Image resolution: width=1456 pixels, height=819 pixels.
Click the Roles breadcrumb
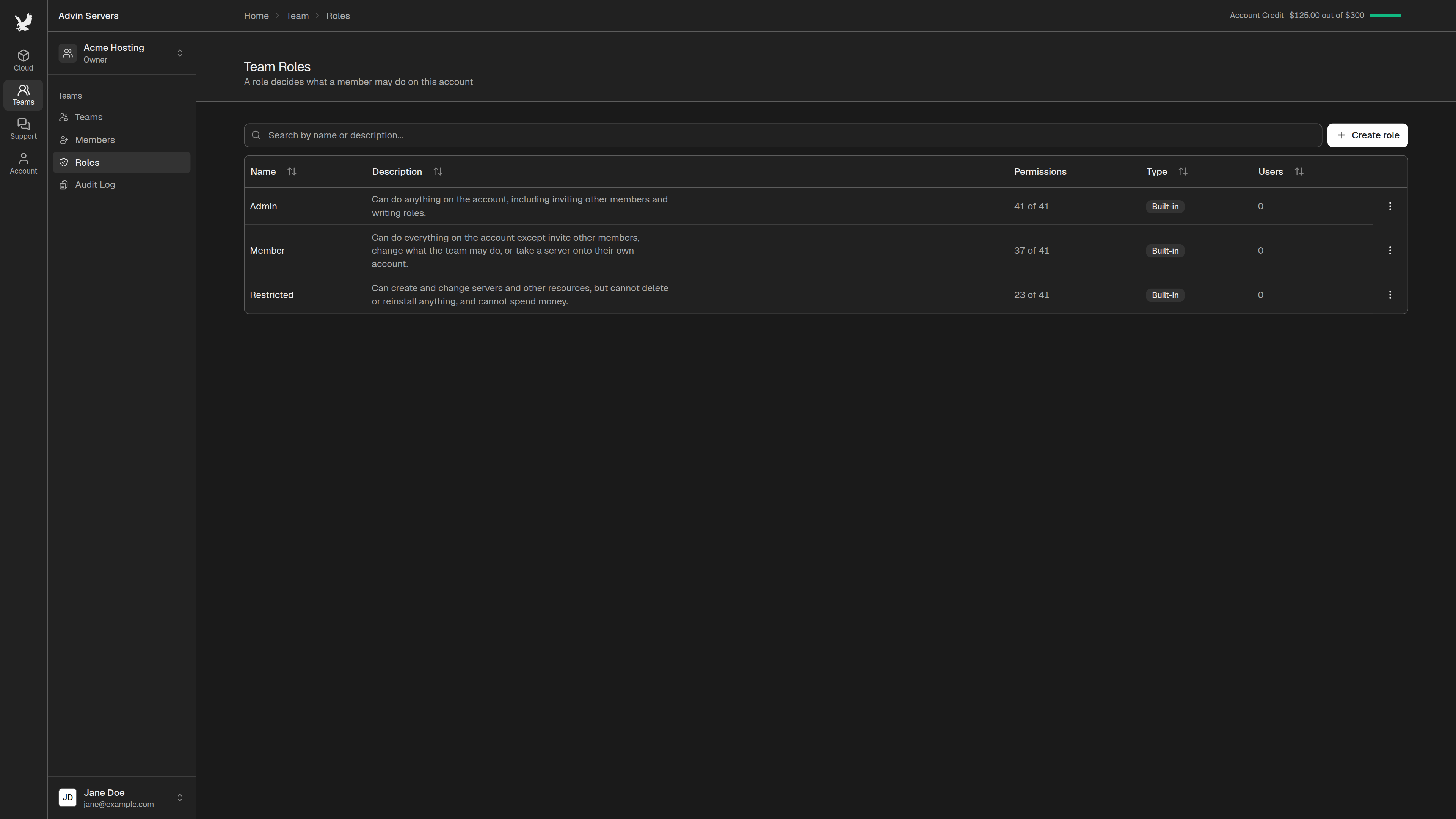pyautogui.click(x=338, y=16)
